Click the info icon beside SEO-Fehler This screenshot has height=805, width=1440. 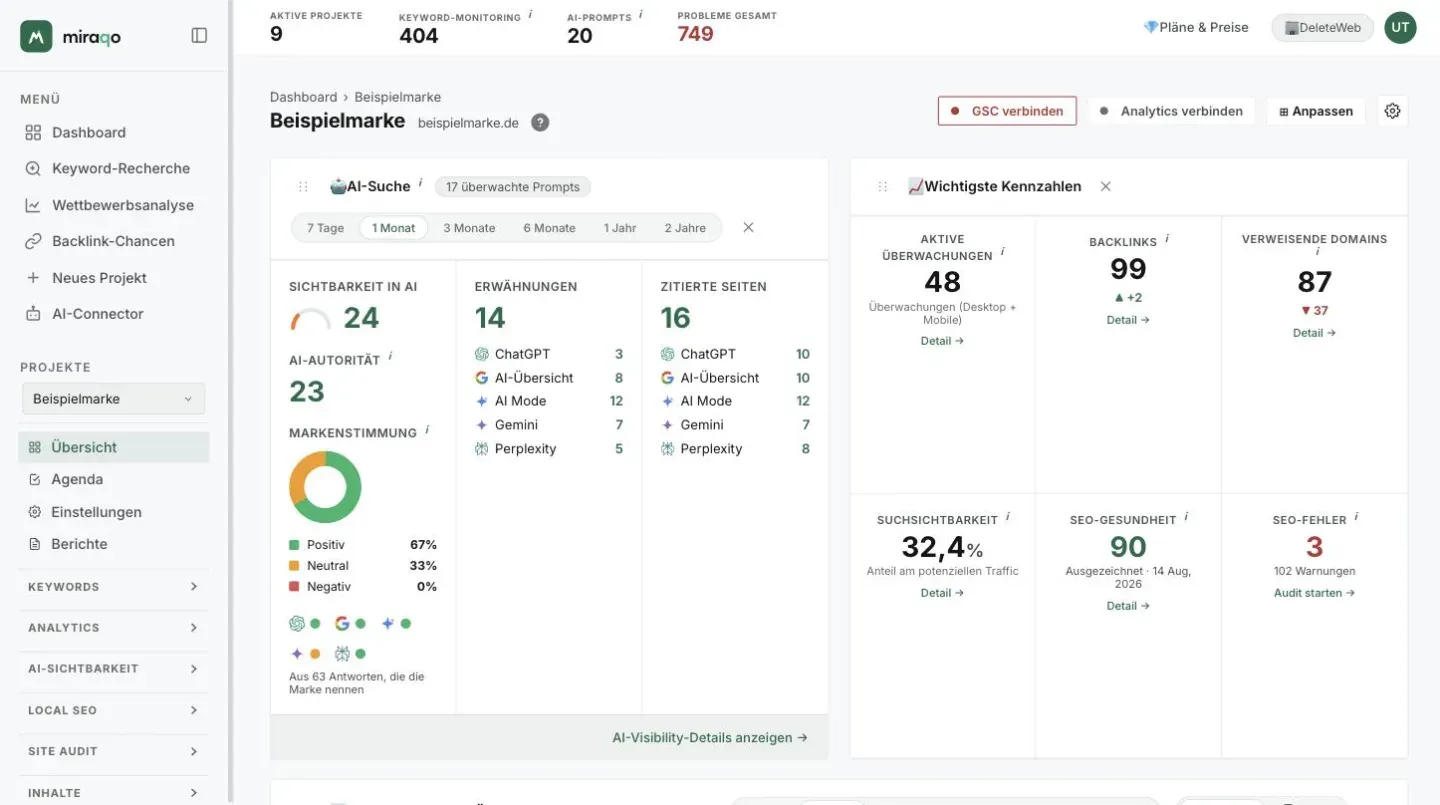(1356, 517)
